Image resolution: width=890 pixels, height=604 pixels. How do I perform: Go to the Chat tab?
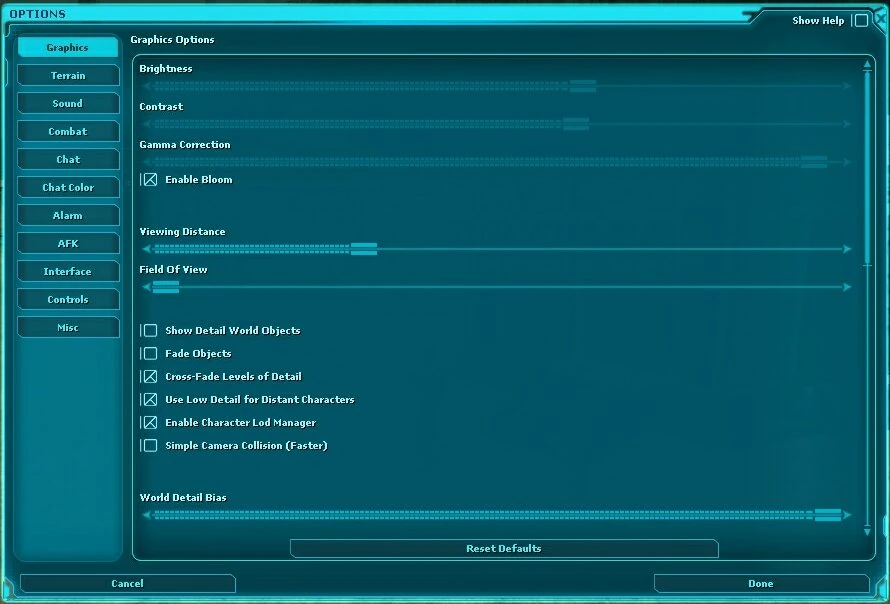click(x=68, y=159)
